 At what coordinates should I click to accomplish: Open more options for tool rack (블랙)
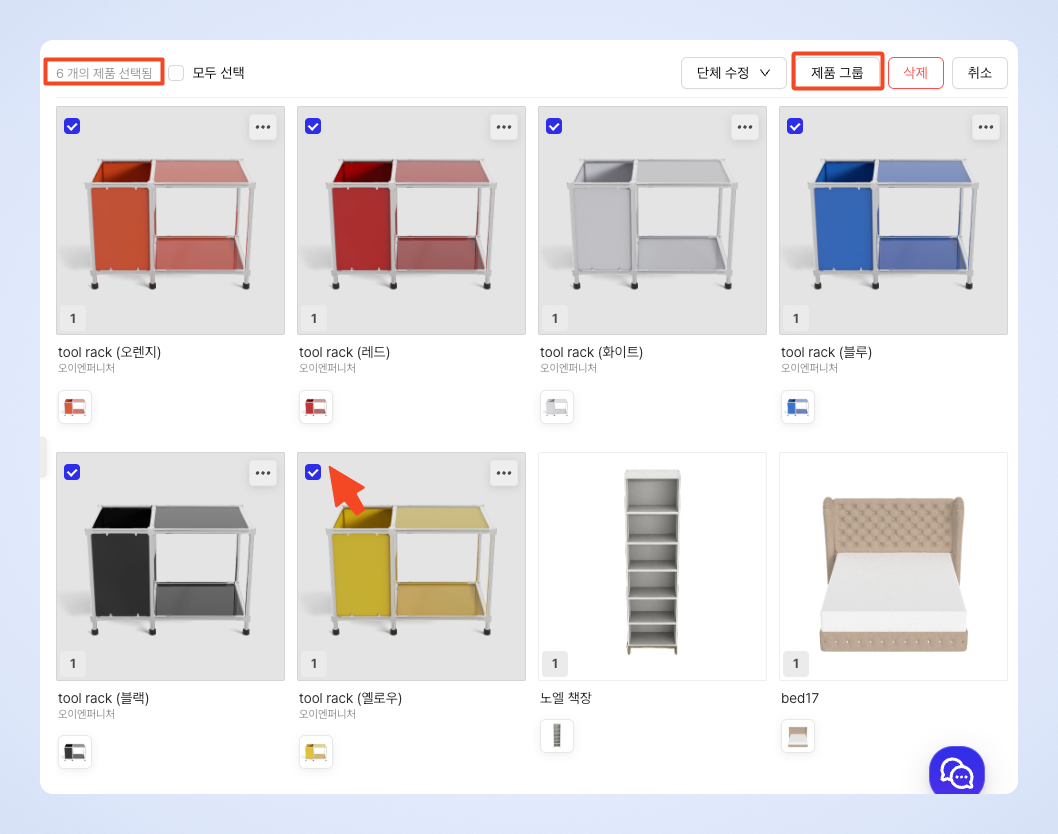click(263, 473)
